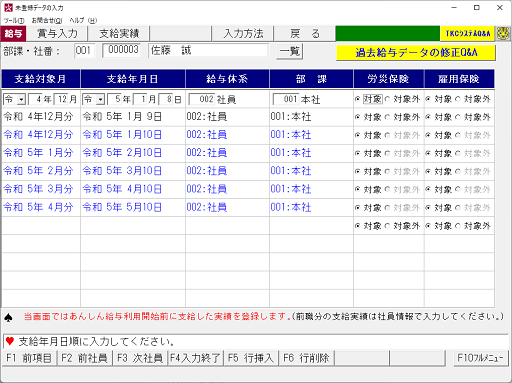Switch to the 給与 tab
The height and width of the screenshot is (383, 512).
tap(13, 33)
